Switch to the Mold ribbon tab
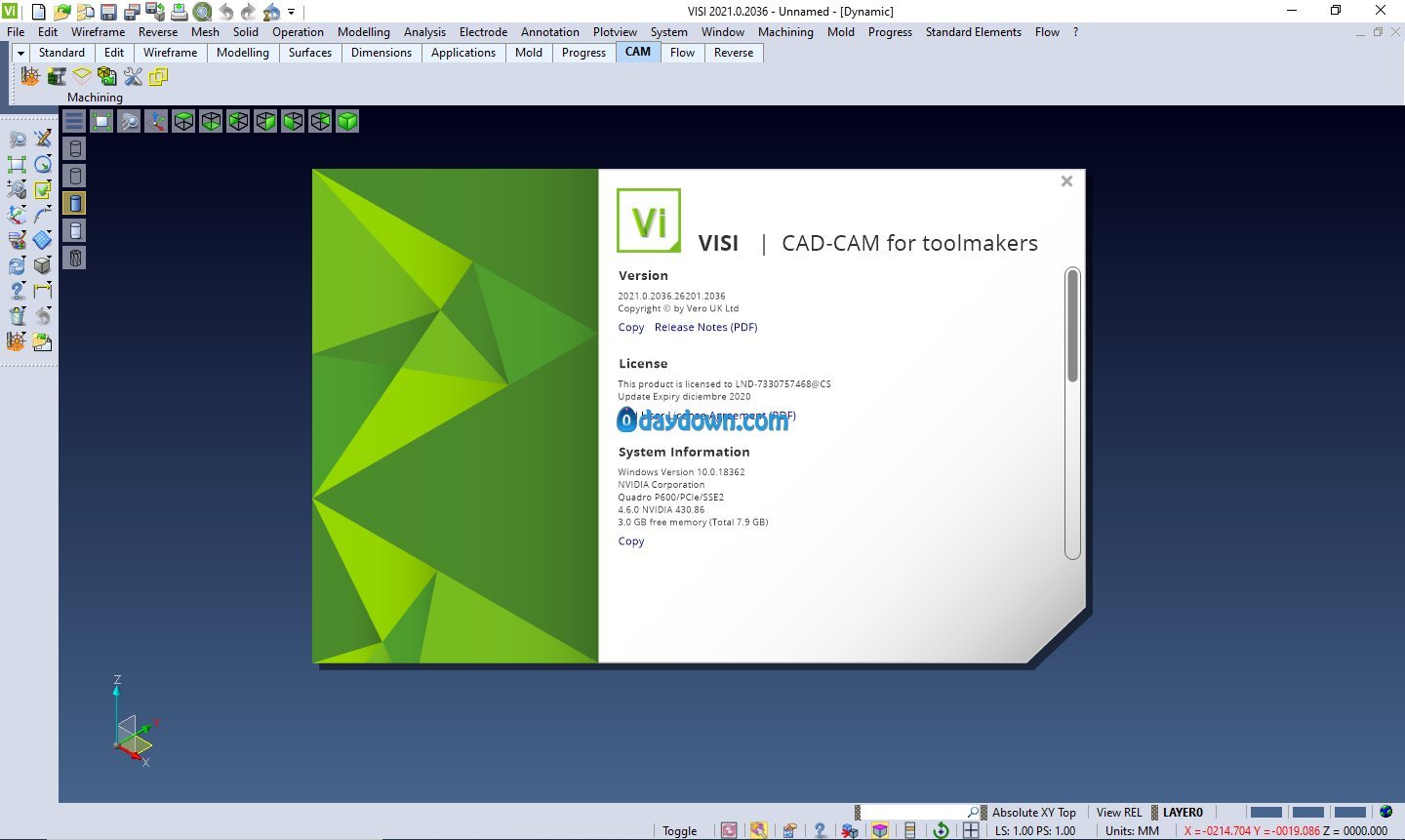Screen dimensions: 1405x840 529,53
